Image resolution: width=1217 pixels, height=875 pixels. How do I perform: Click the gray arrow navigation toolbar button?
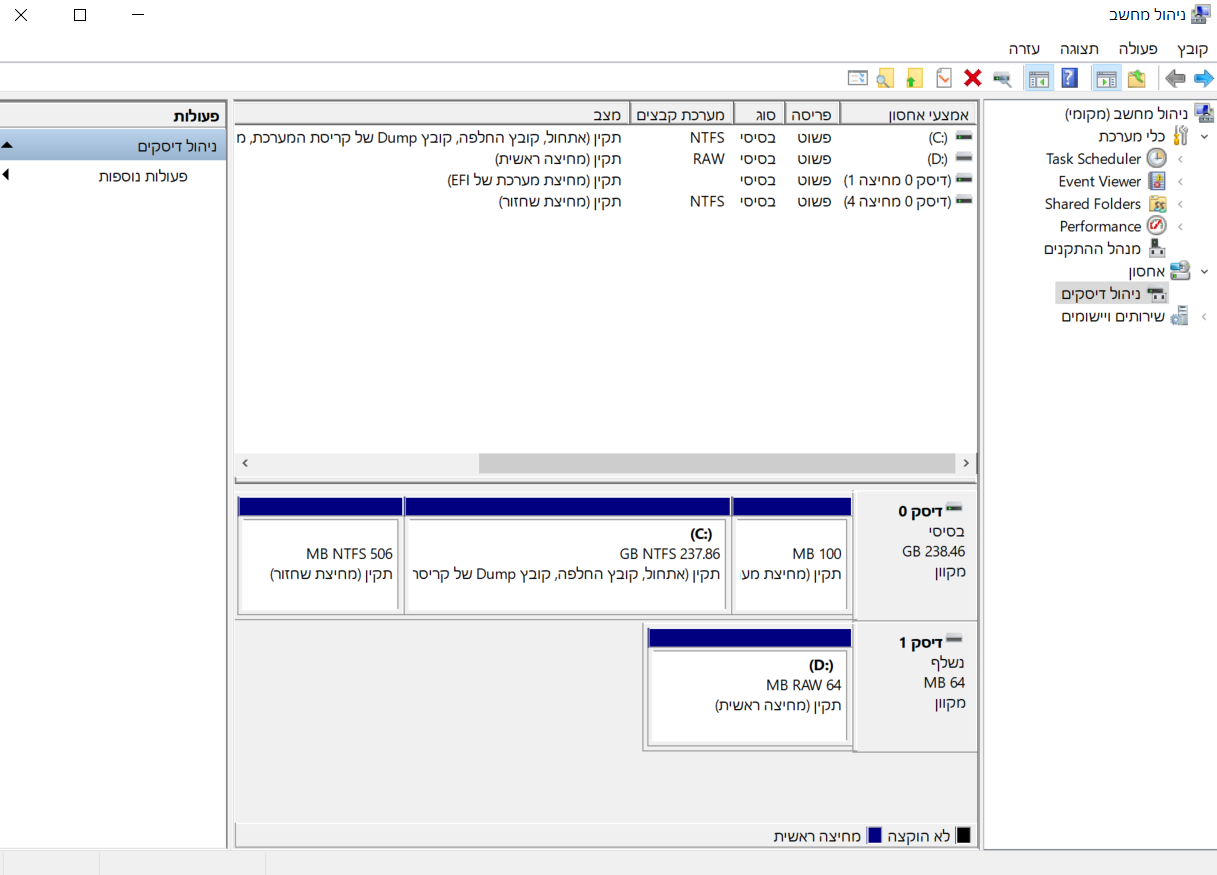click(x=1176, y=78)
